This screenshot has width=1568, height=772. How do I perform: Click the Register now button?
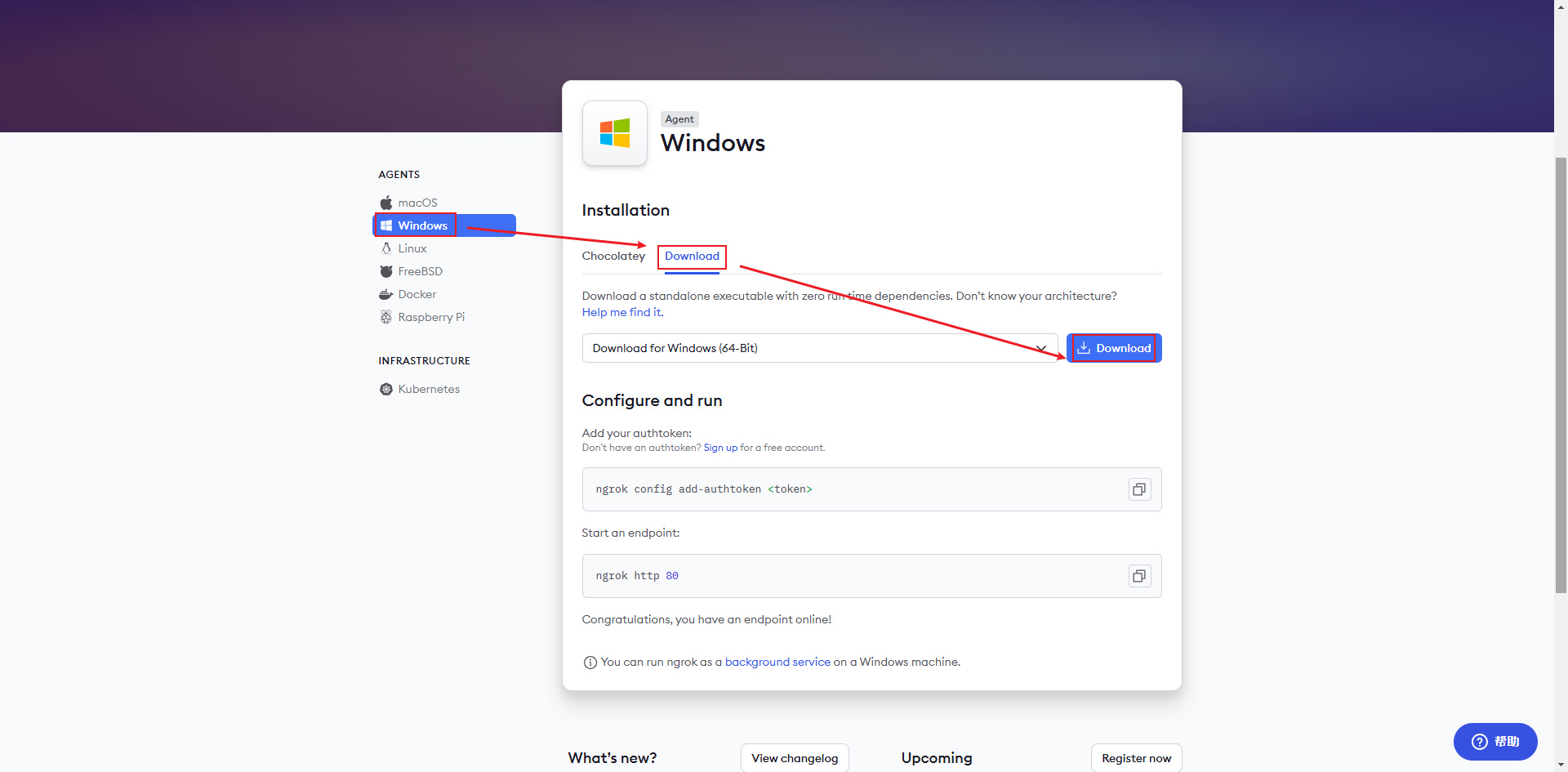click(x=1136, y=758)
